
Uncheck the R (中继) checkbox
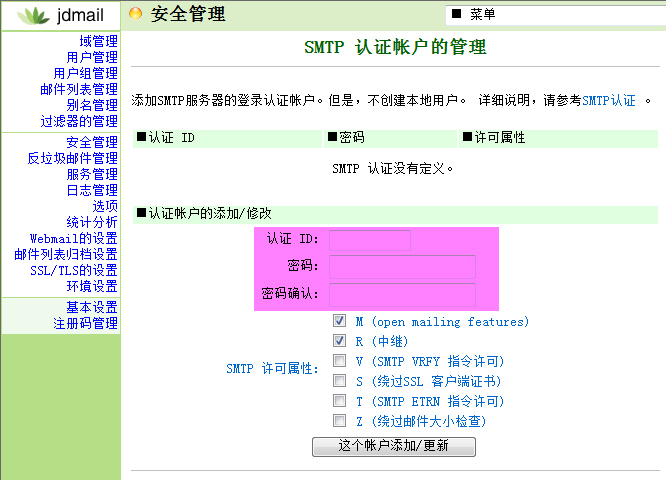click(x=340, y=342)
